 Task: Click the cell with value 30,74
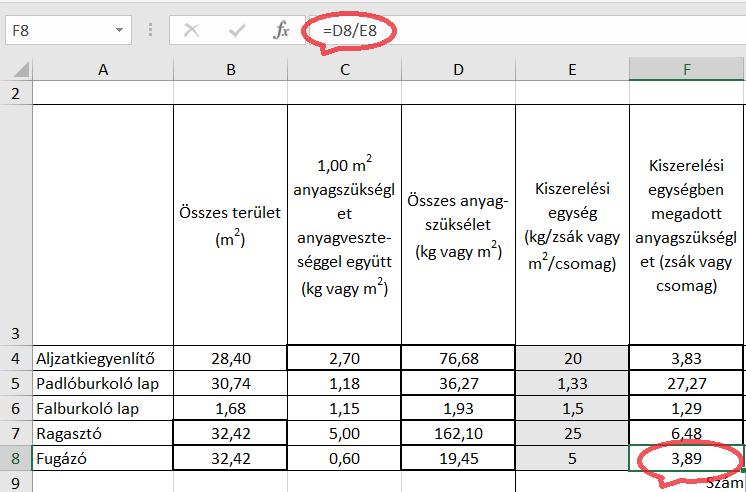(231, 383)
